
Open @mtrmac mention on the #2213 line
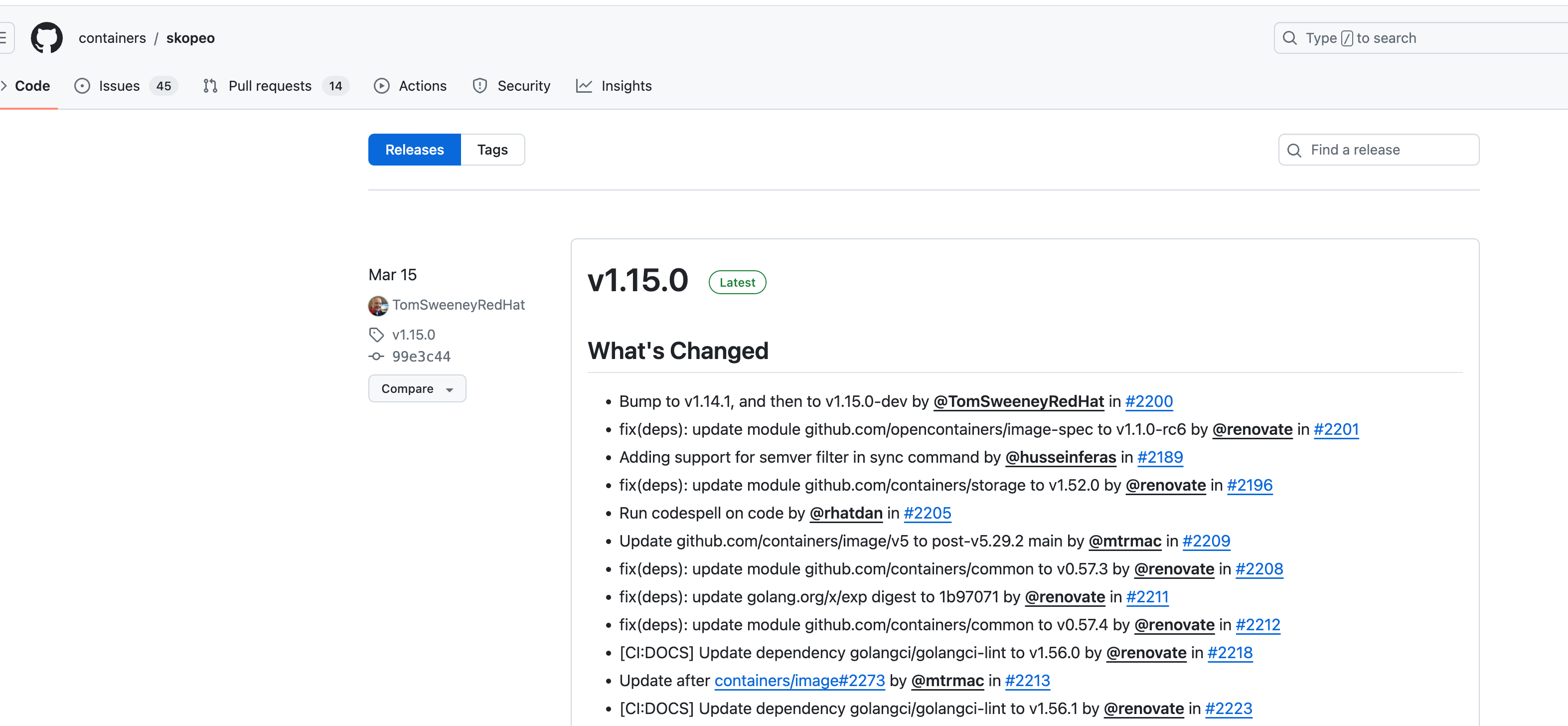click(x=947, y=681)
